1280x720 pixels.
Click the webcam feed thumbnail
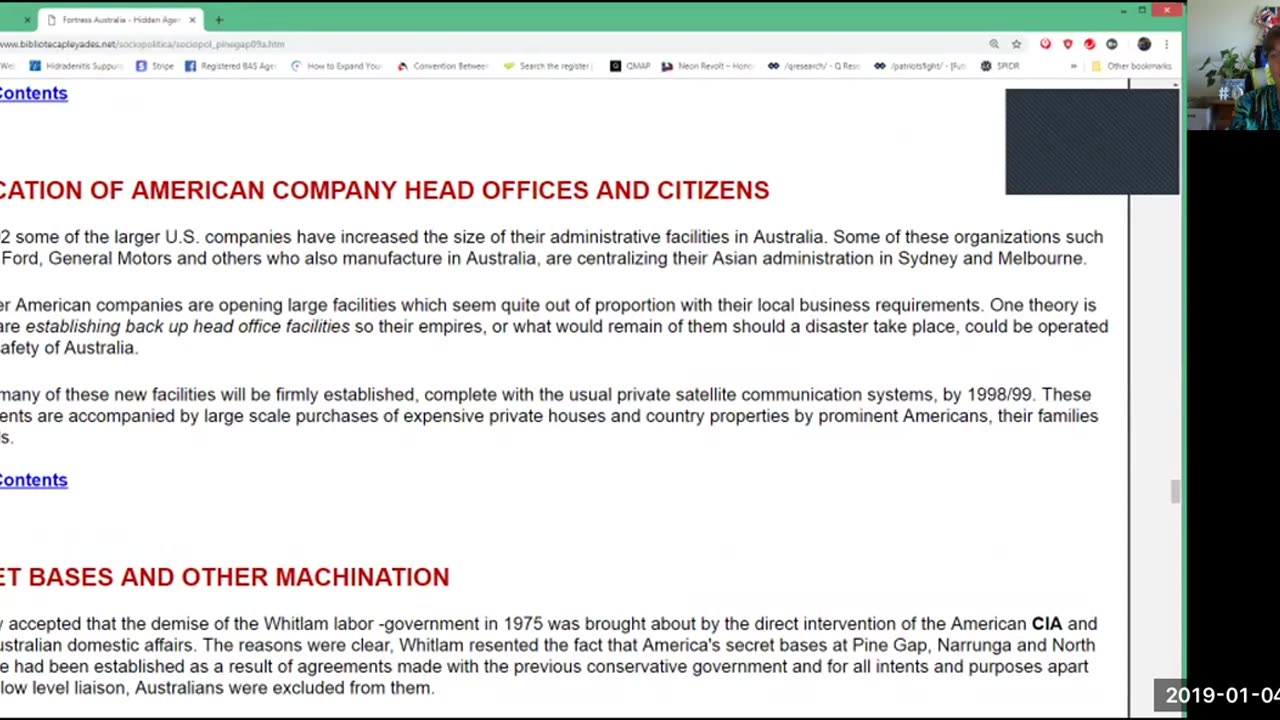click(1233, 66)
